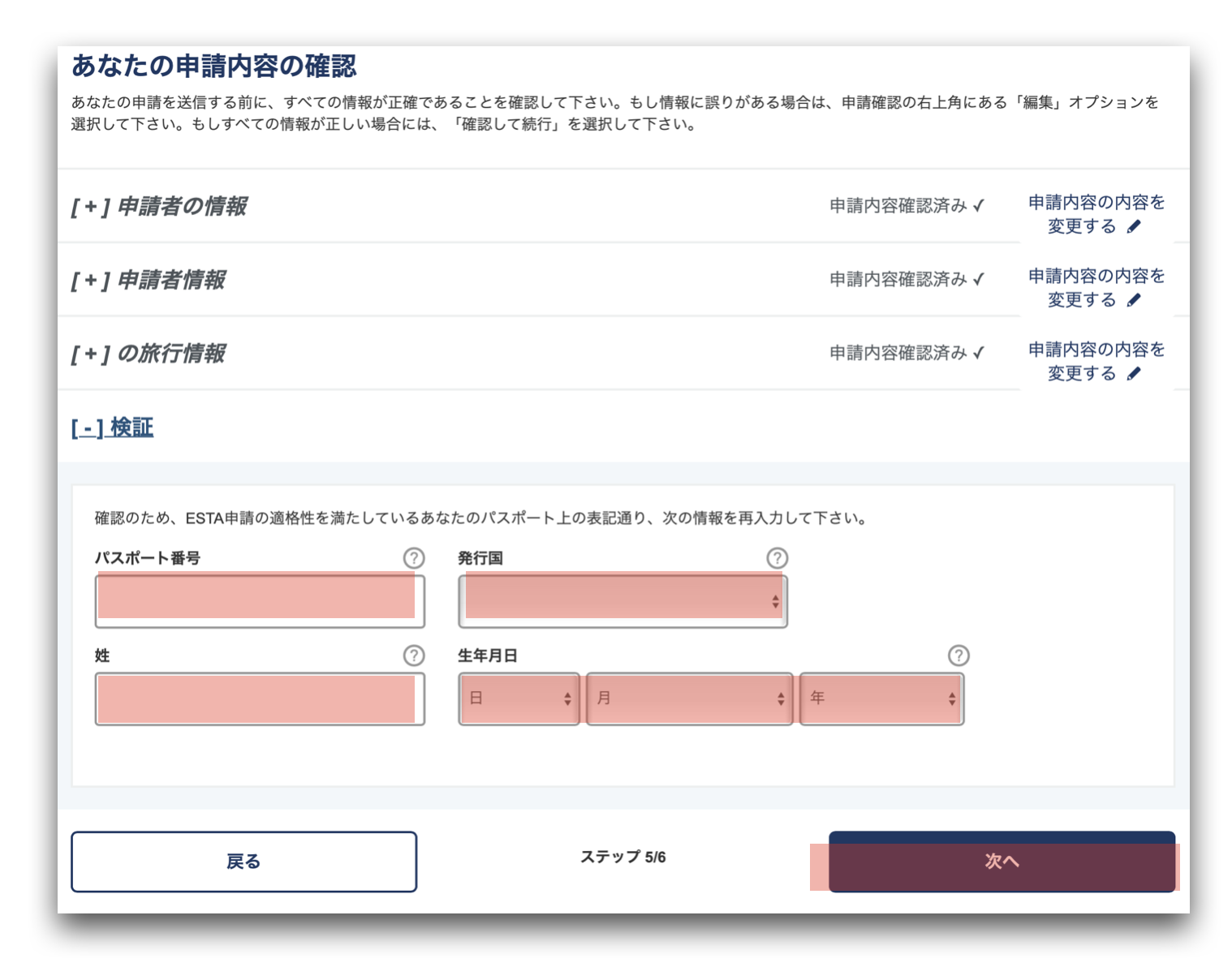
Task: Collapse the 検証 section
Action: click(x=112, y=428)
